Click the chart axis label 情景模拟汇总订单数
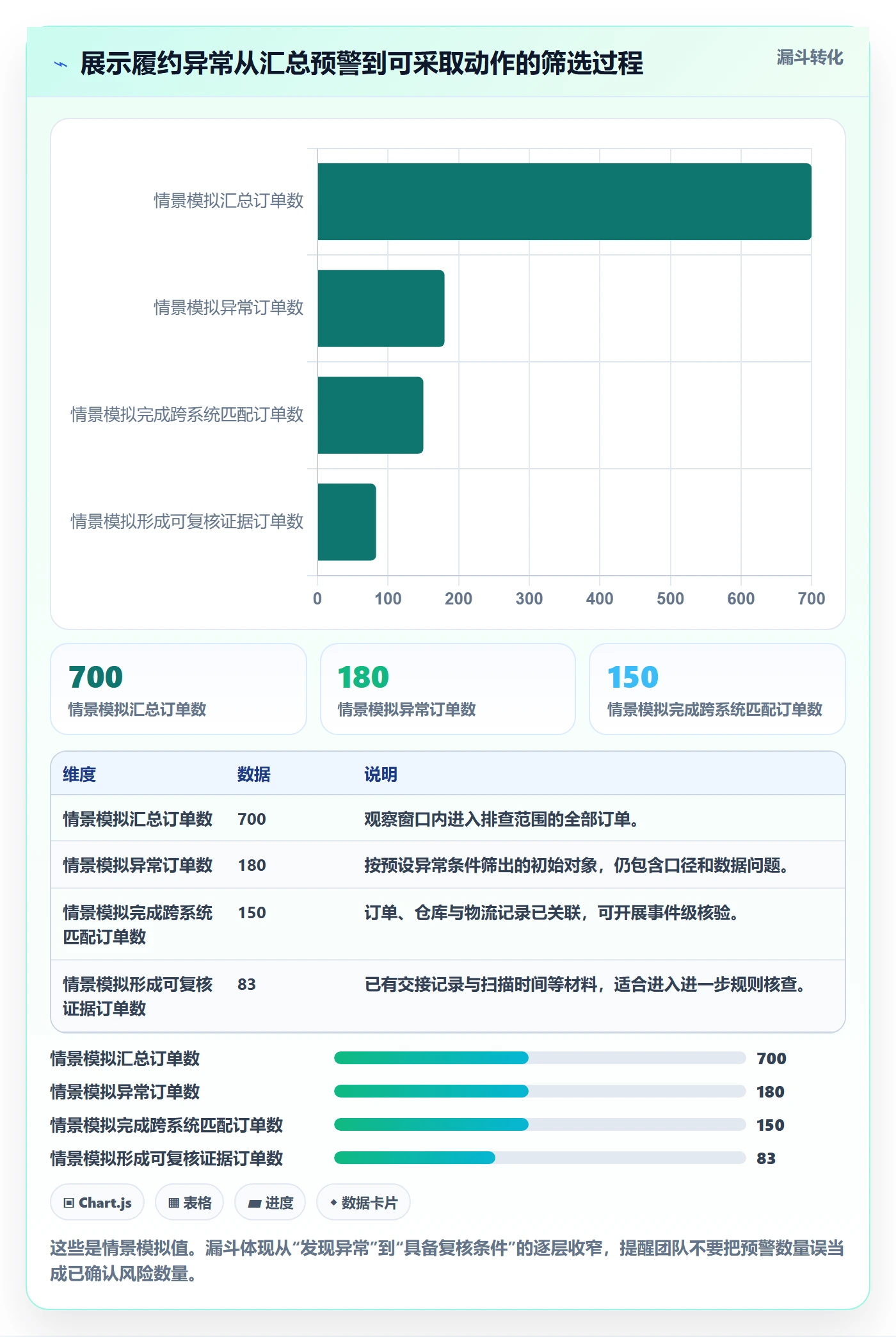 coord(228,201)
